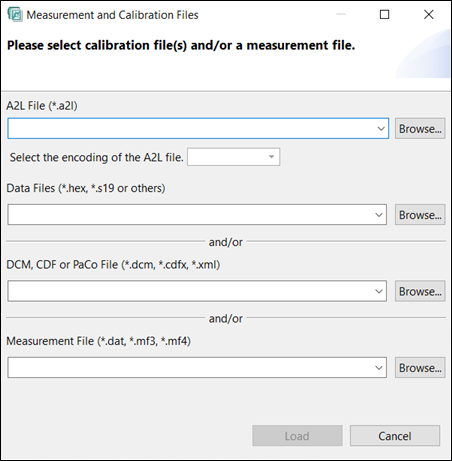Focus the A2L File path field

tap(191, 128)
